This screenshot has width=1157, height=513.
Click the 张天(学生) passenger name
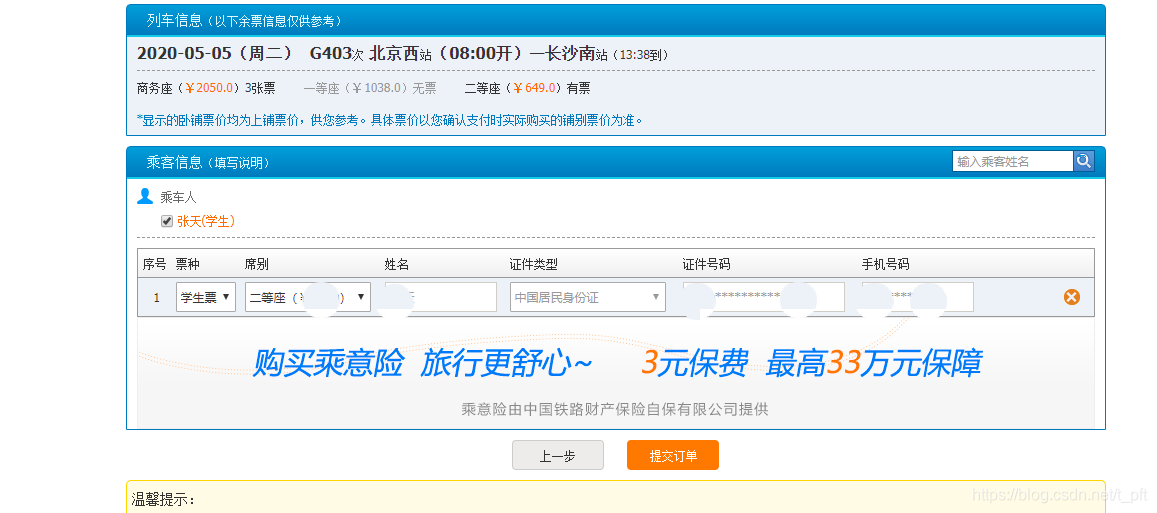click(x=206, y=221)
